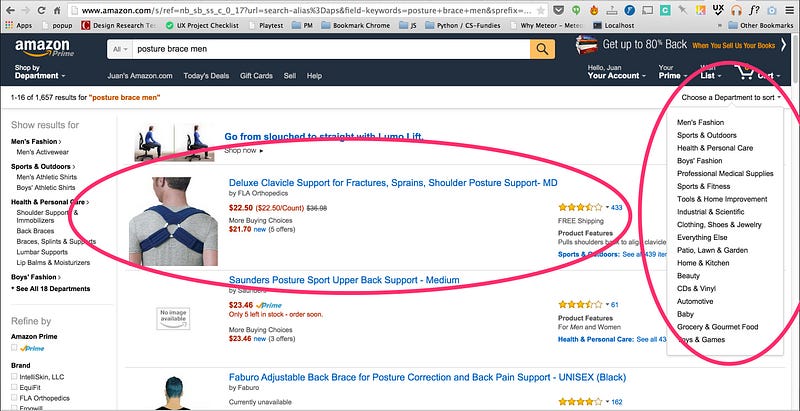
Task: Open the All search category dropdown
Action: pos(120,49)
